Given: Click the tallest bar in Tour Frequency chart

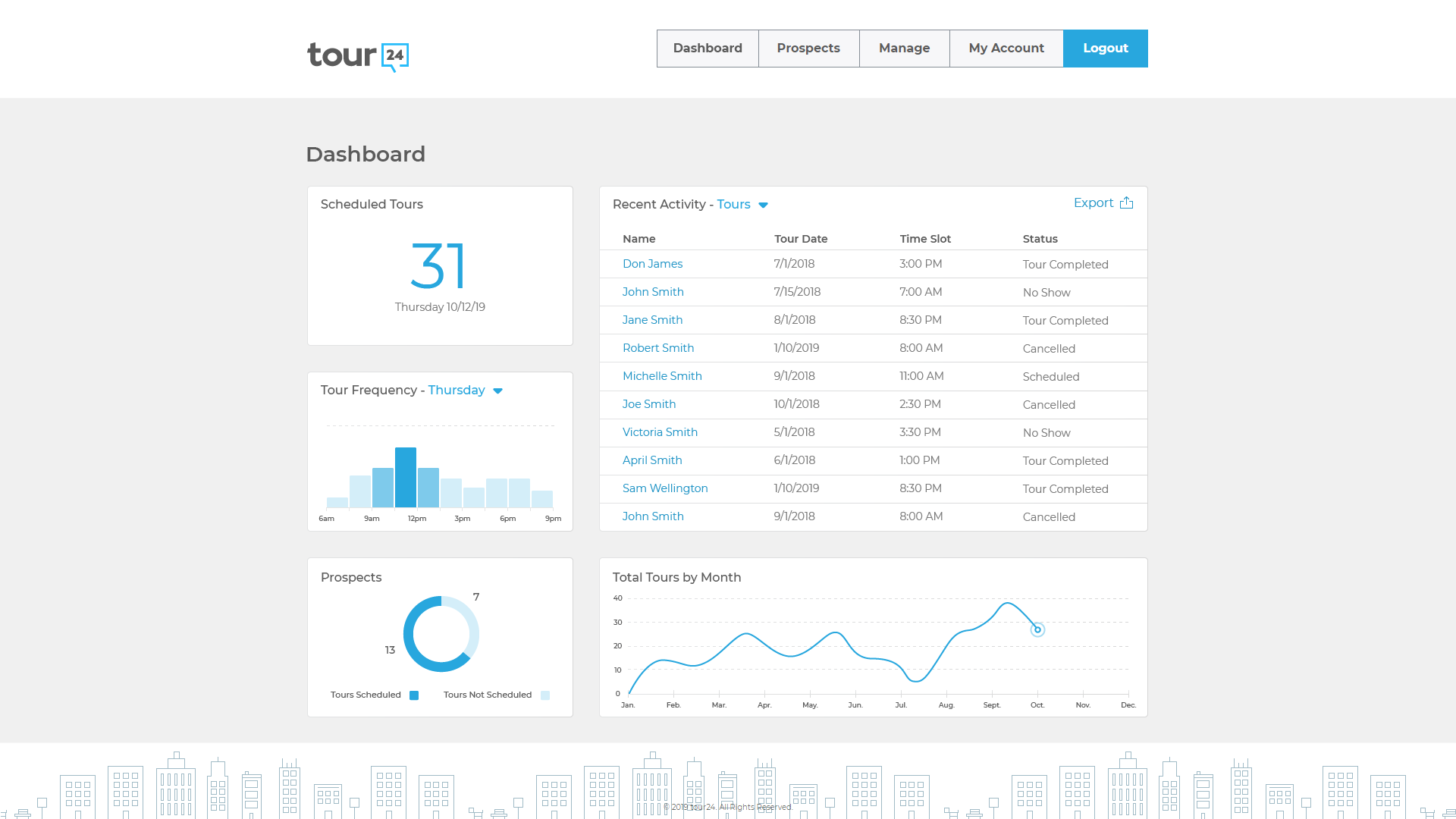Looking at the screenshot, I should (x=406, y=477).
